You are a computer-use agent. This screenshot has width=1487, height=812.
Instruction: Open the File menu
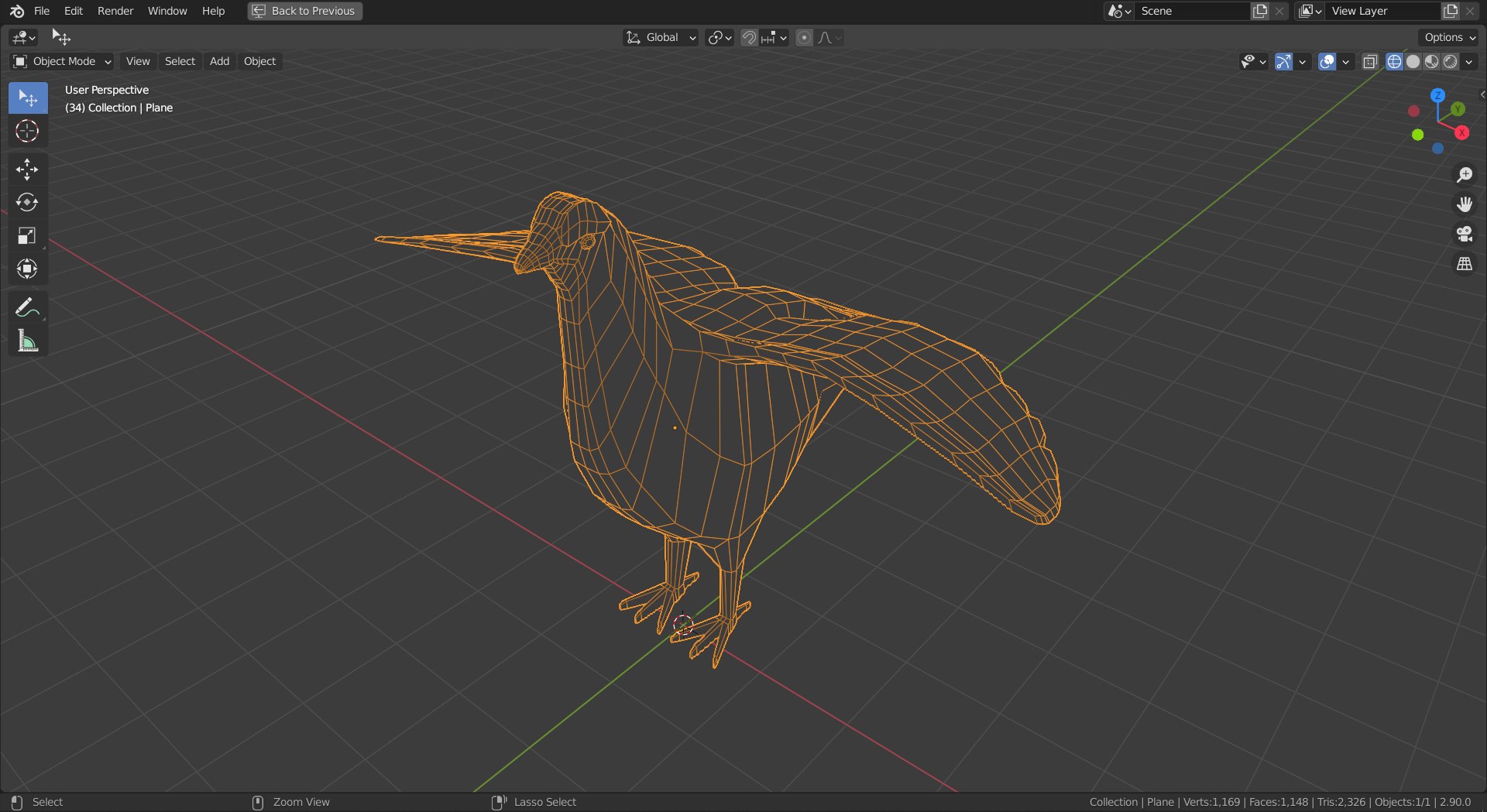click(42, 11)
